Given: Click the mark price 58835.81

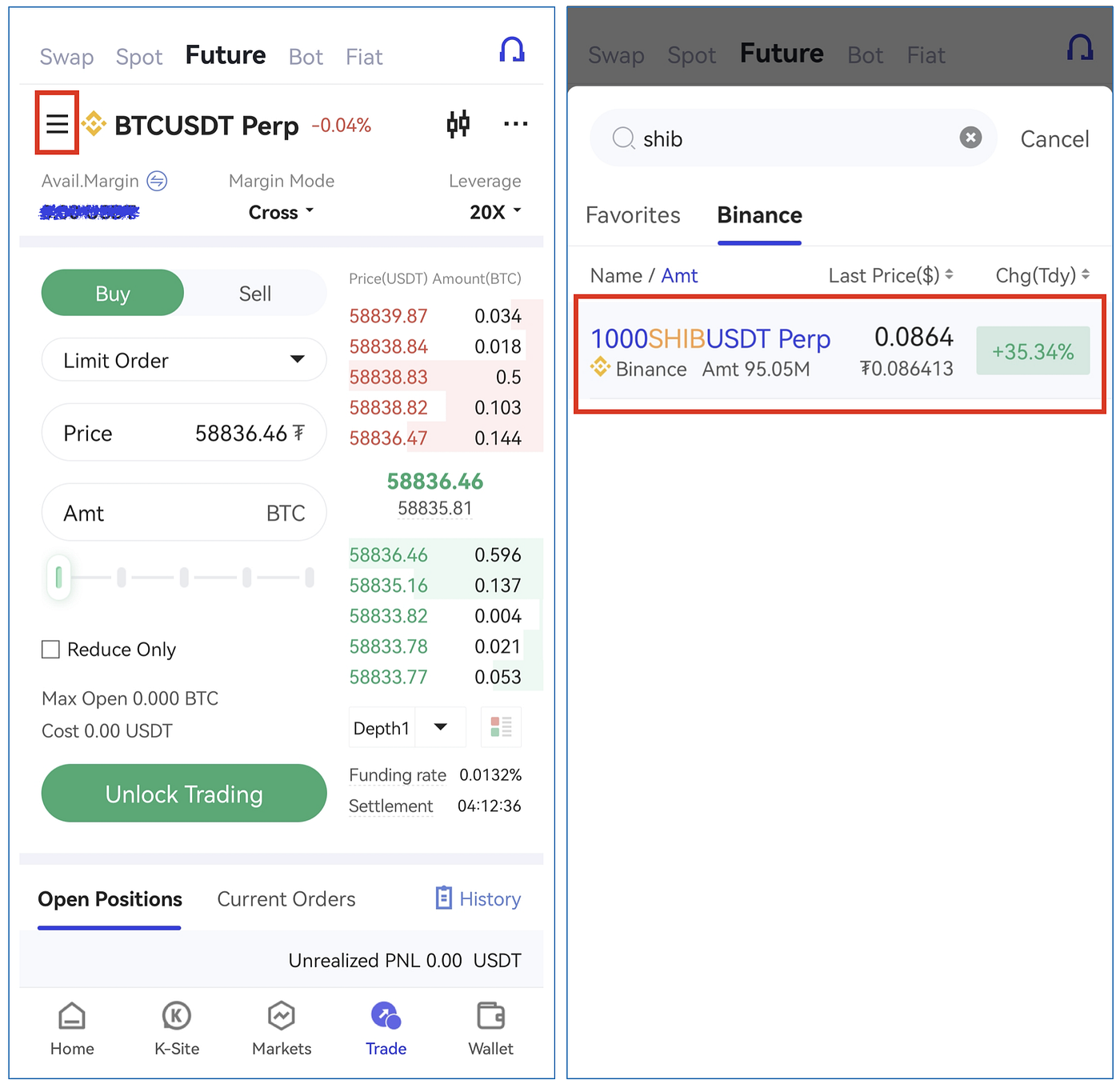Looking at the screenshot, I should coord(435,509).
